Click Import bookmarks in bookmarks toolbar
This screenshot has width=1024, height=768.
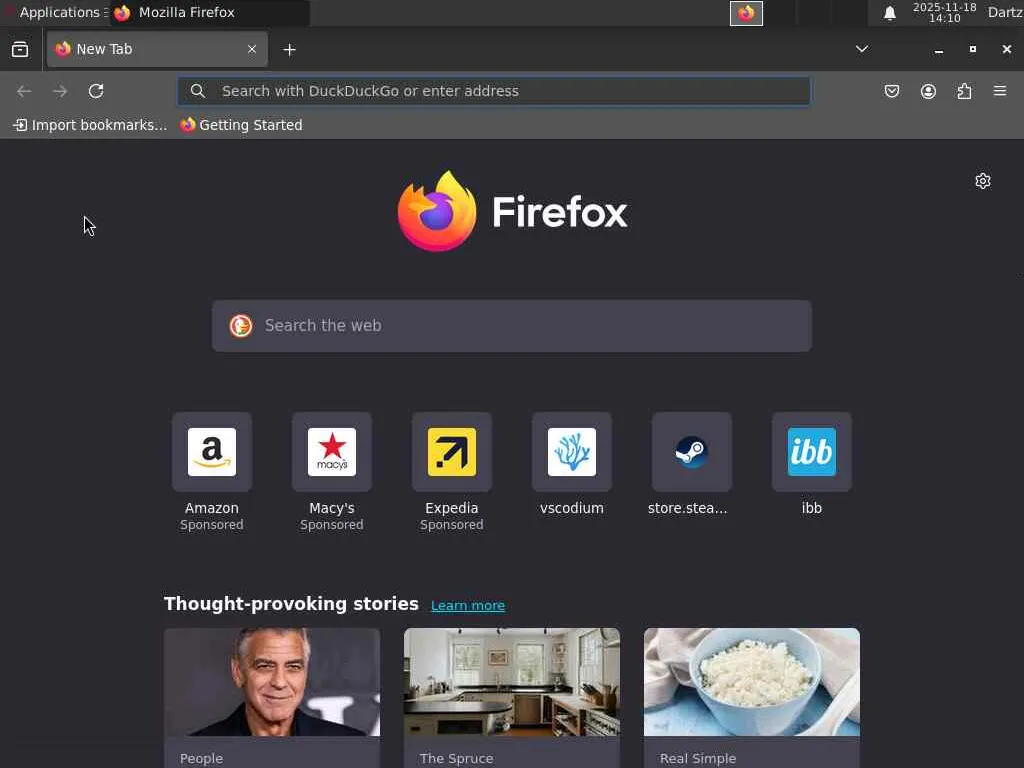90,125
